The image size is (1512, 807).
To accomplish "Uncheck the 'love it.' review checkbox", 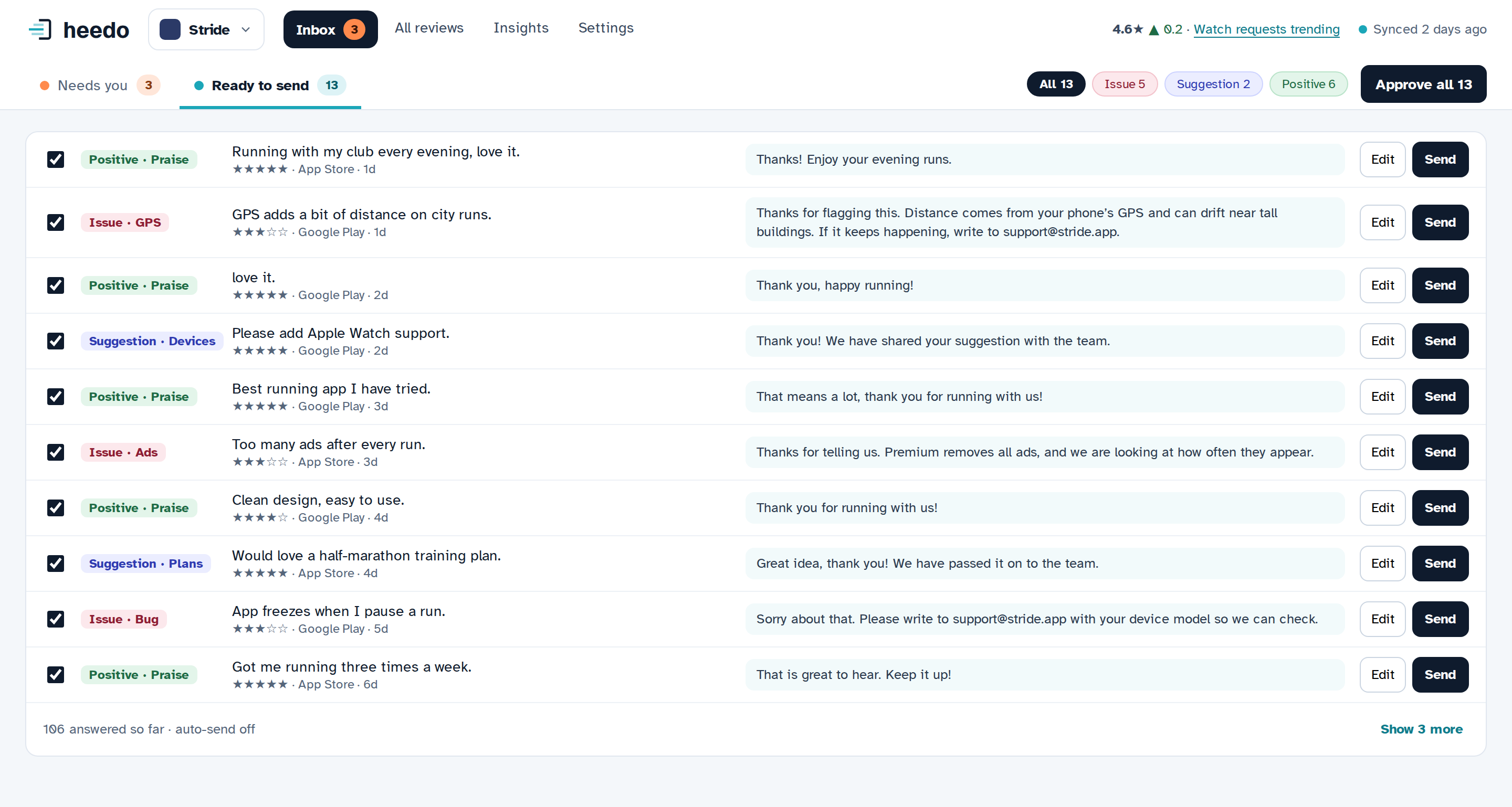I will coord(56,285).
